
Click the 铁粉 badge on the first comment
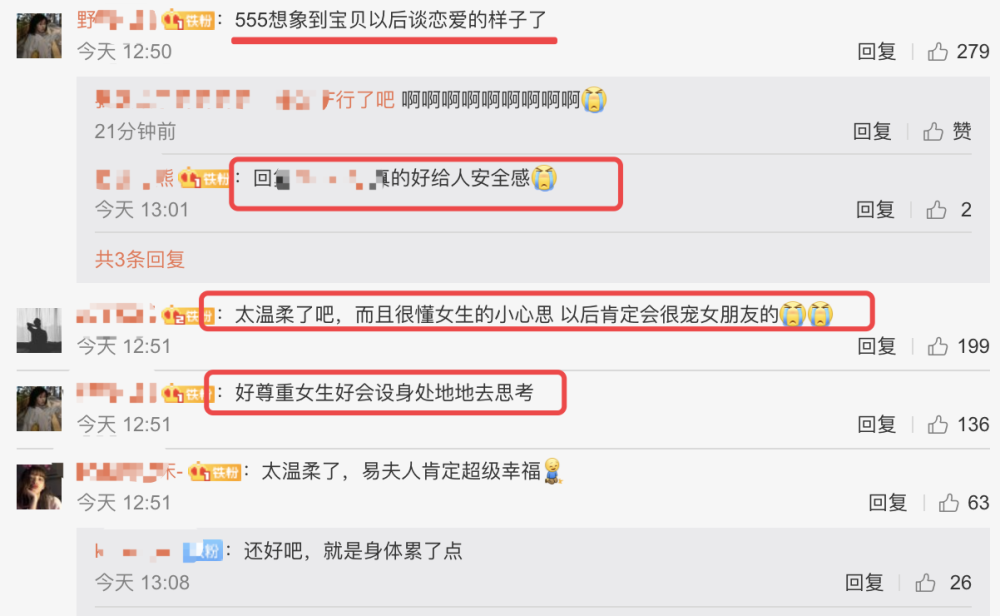188,20
